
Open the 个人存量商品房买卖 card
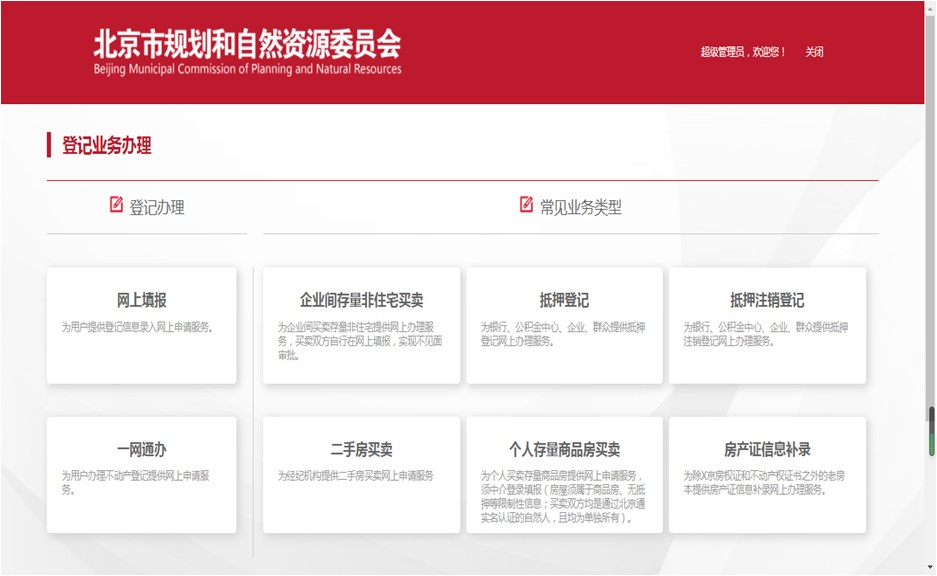(565, 475)
